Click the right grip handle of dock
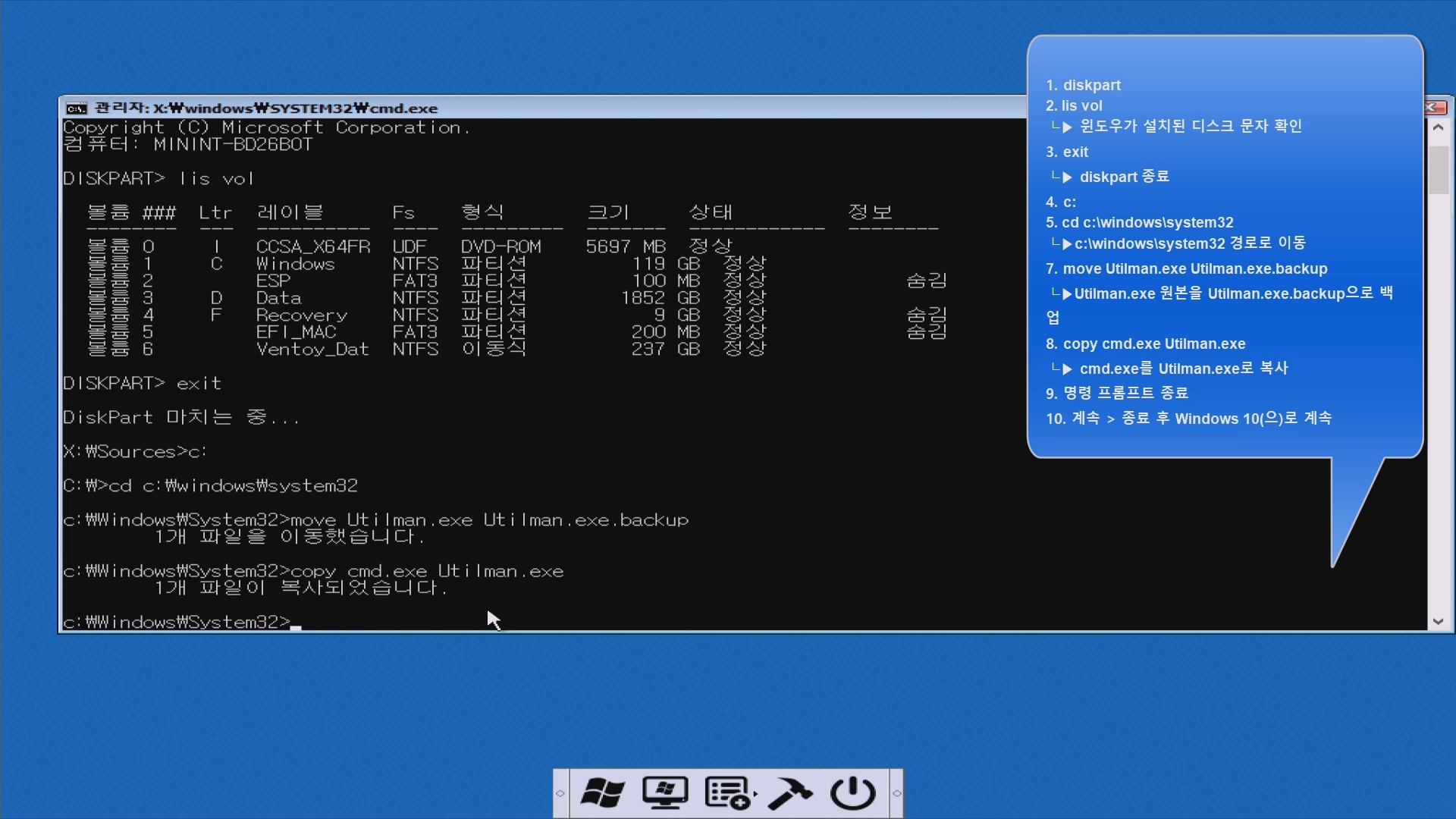 click(896, 793)
